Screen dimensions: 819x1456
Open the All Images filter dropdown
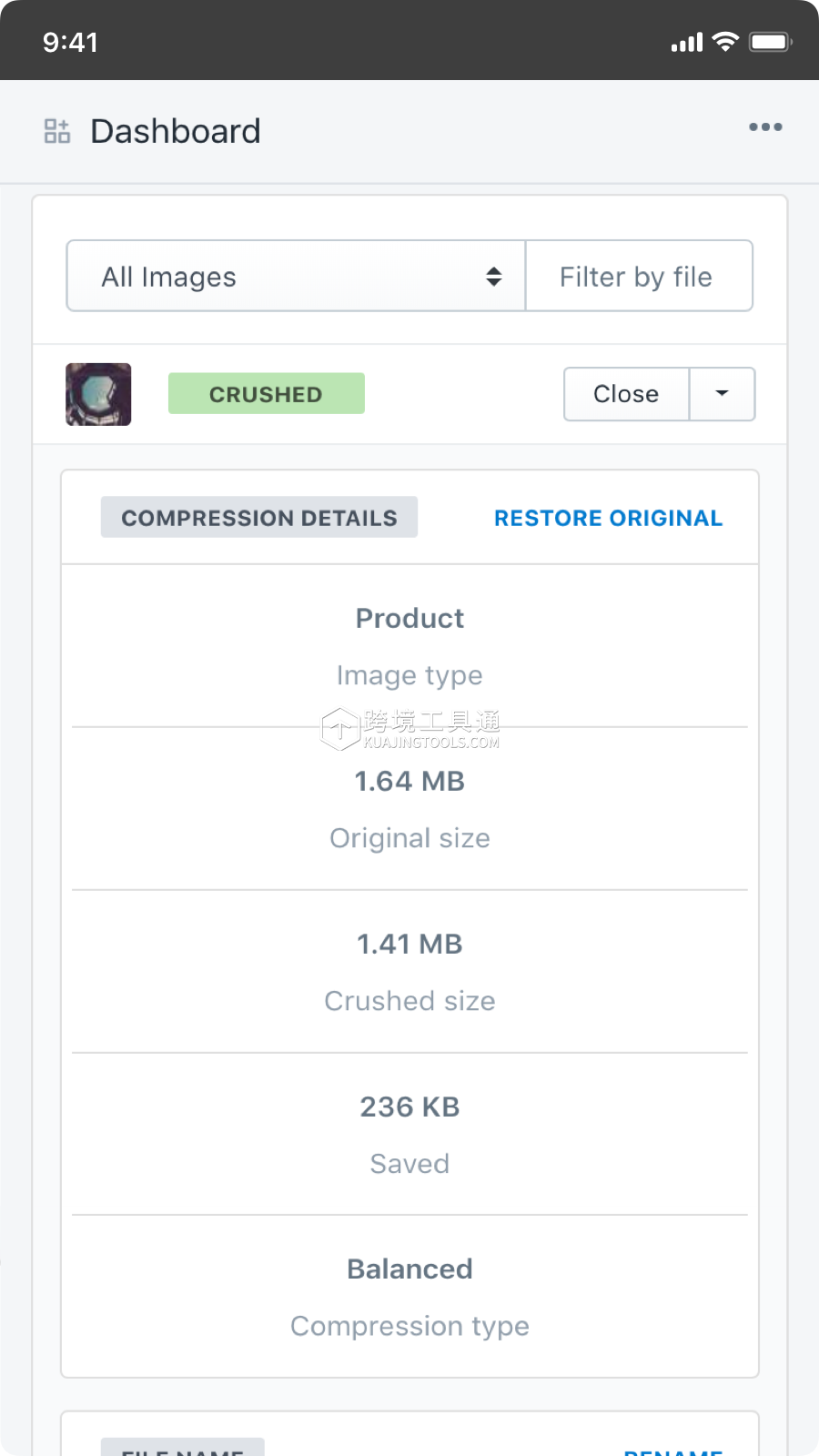tap(296, 277)
